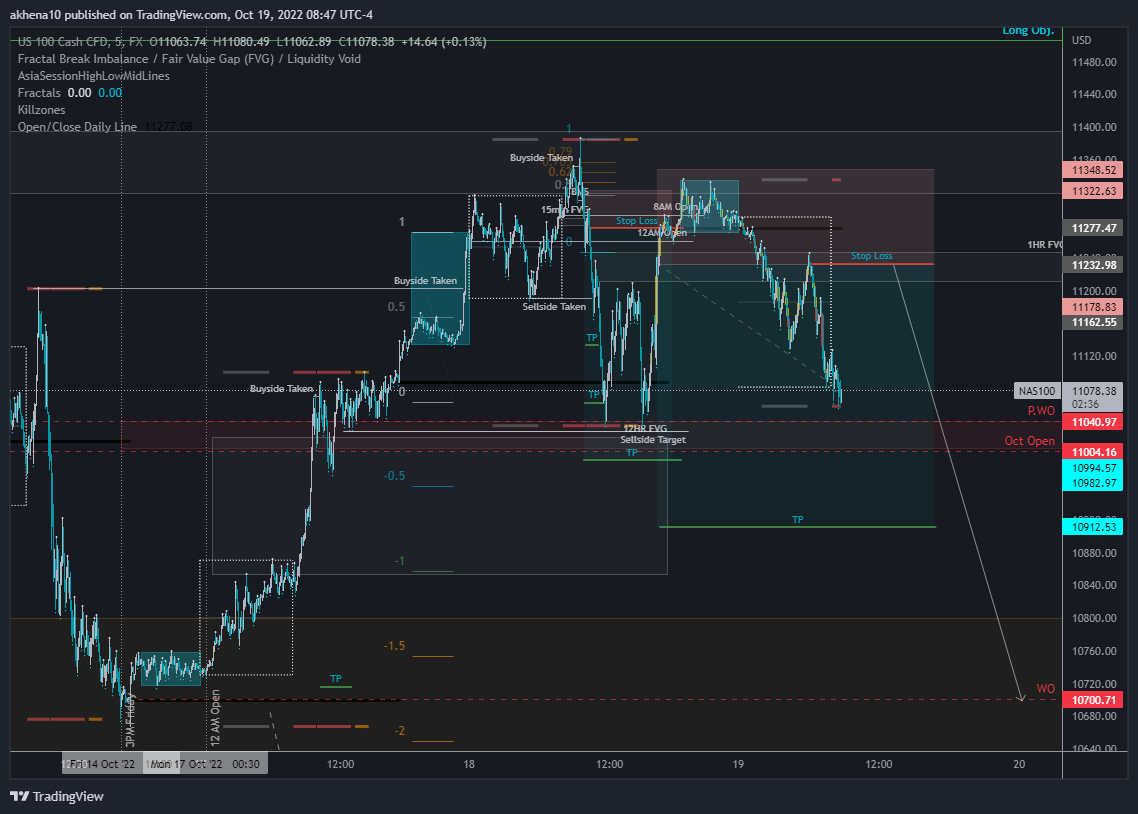1138x814 pixels.
Task: Click the -2 fib level label
Action: pyautogui.click(x=399, y=731)
